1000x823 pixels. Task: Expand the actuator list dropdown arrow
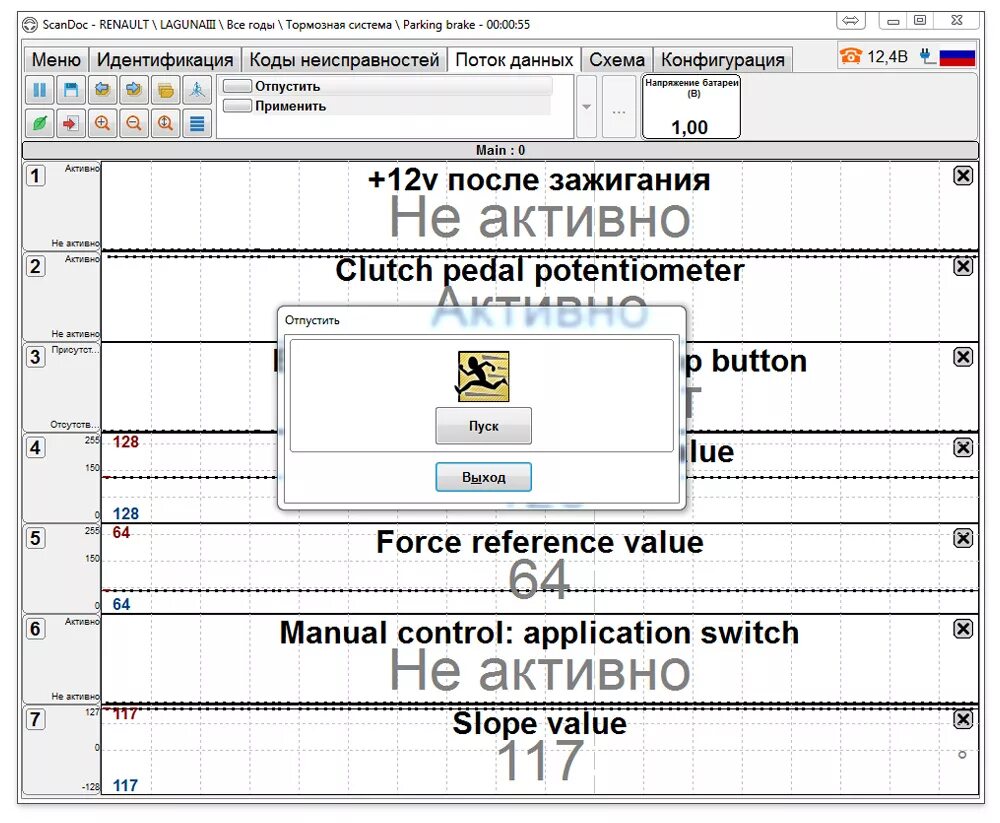[587, 107]
